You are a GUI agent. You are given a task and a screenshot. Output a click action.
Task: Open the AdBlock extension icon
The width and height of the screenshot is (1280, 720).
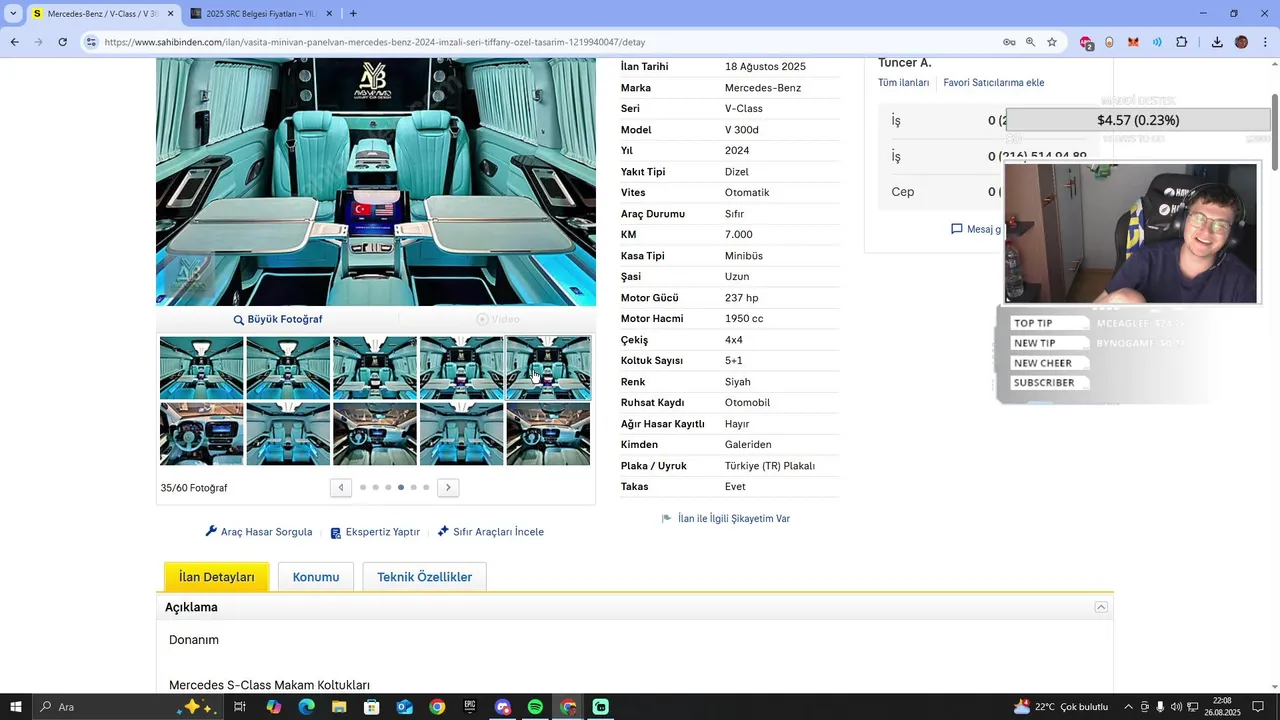1086,42
